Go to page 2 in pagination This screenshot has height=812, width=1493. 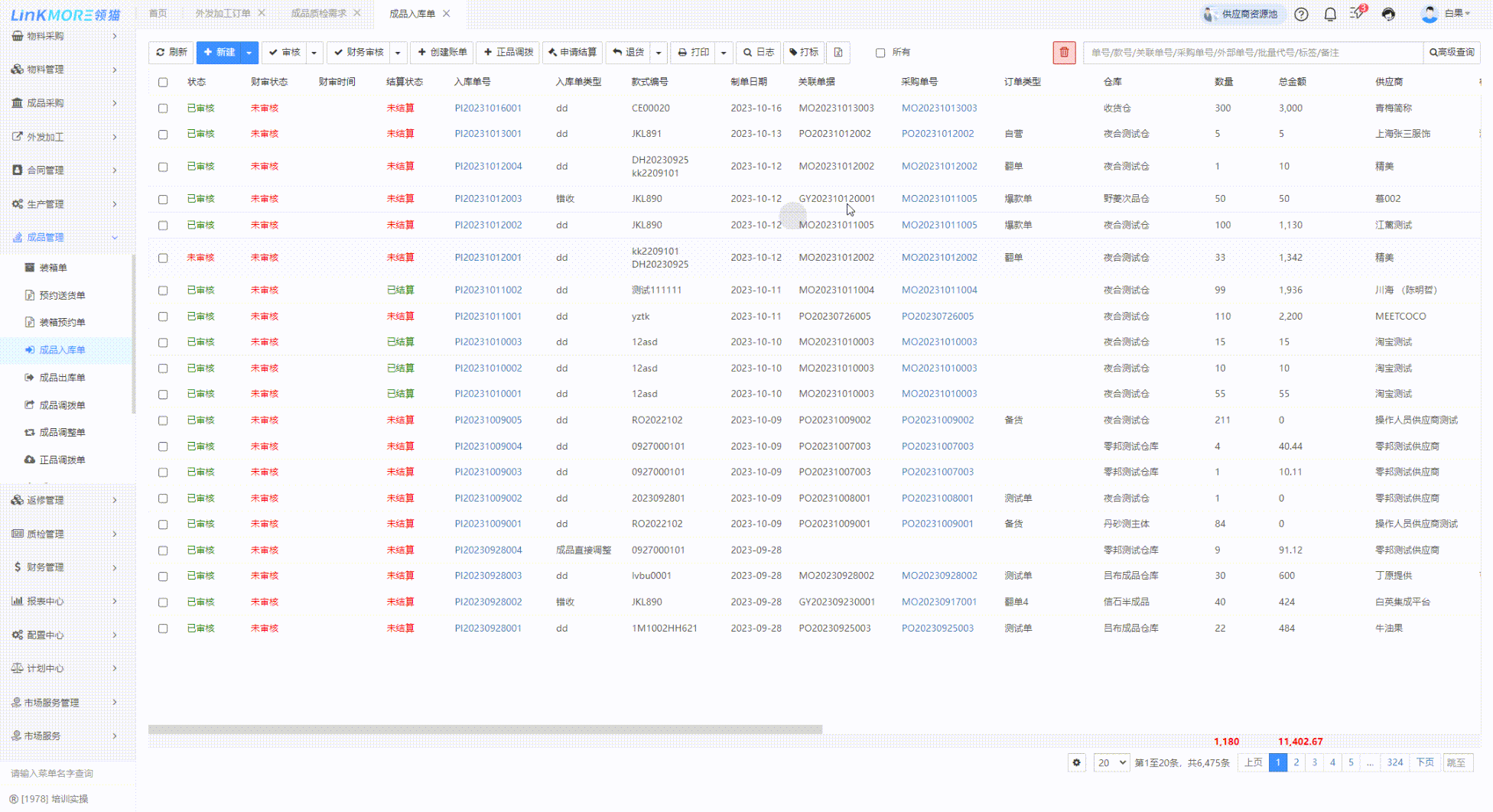tap(1296, 762)
